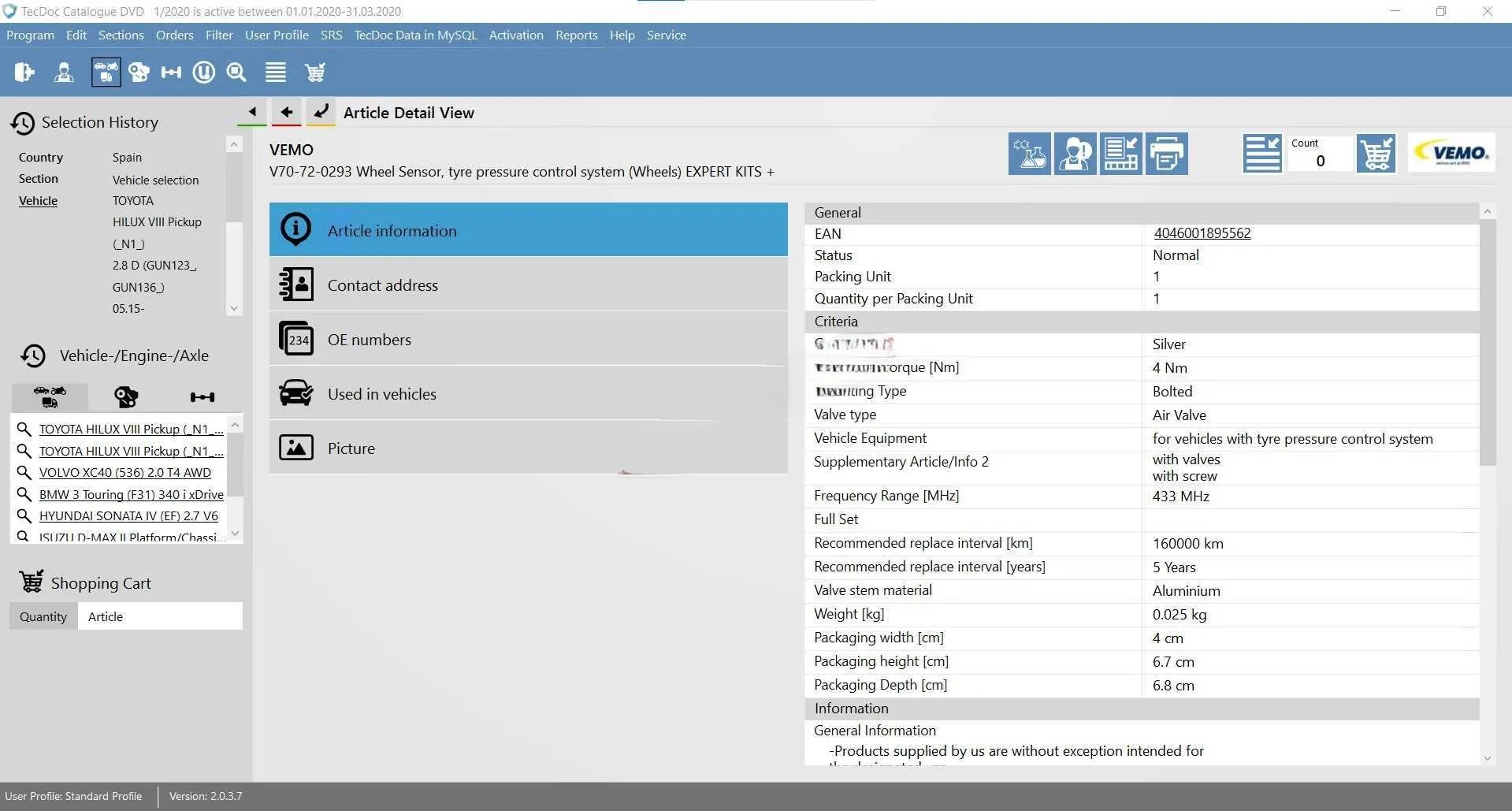This screenshot has width=1512, height=811.
Task: Open the Program menu
Action: point(30,35)
